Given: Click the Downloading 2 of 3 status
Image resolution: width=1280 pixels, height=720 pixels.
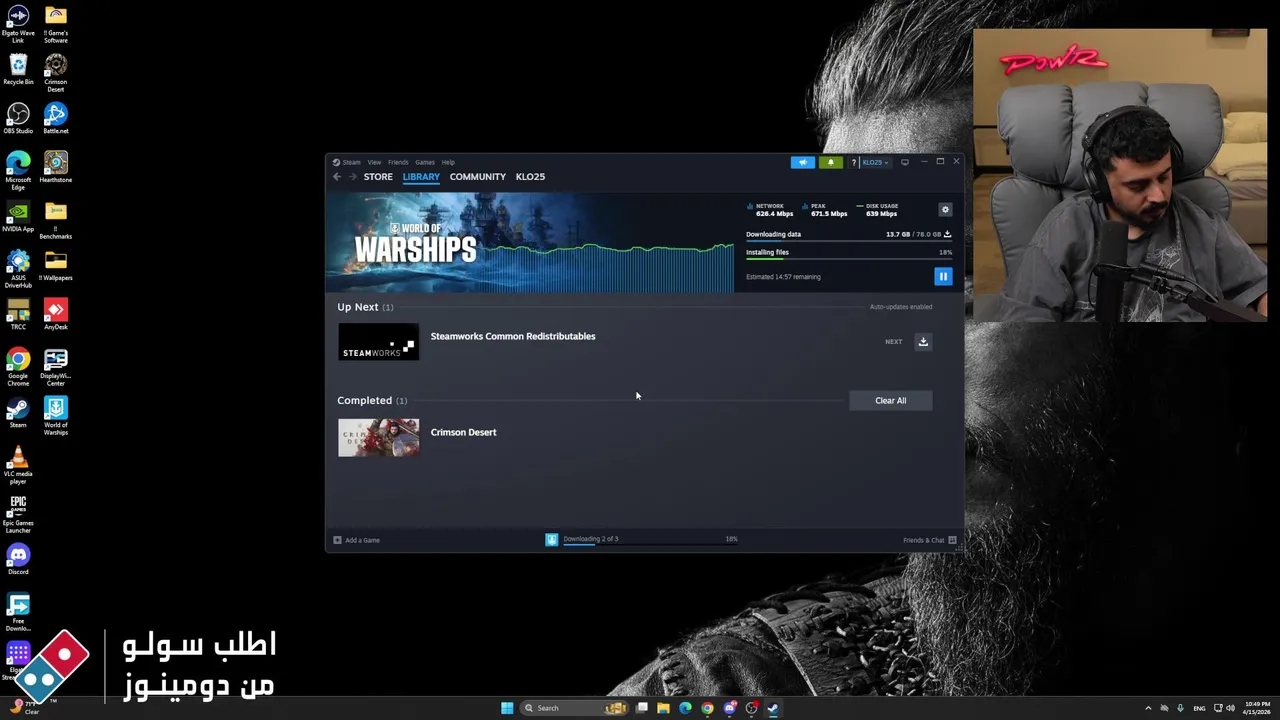Looking at the screenshot, I should click(590, 539).
